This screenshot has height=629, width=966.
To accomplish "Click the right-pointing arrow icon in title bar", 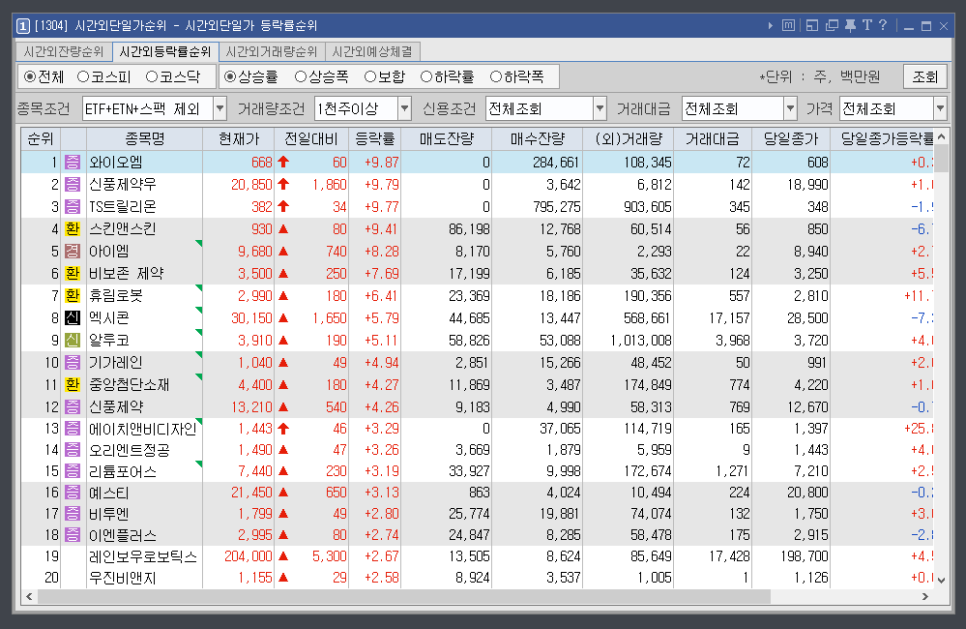I will 770,26.
